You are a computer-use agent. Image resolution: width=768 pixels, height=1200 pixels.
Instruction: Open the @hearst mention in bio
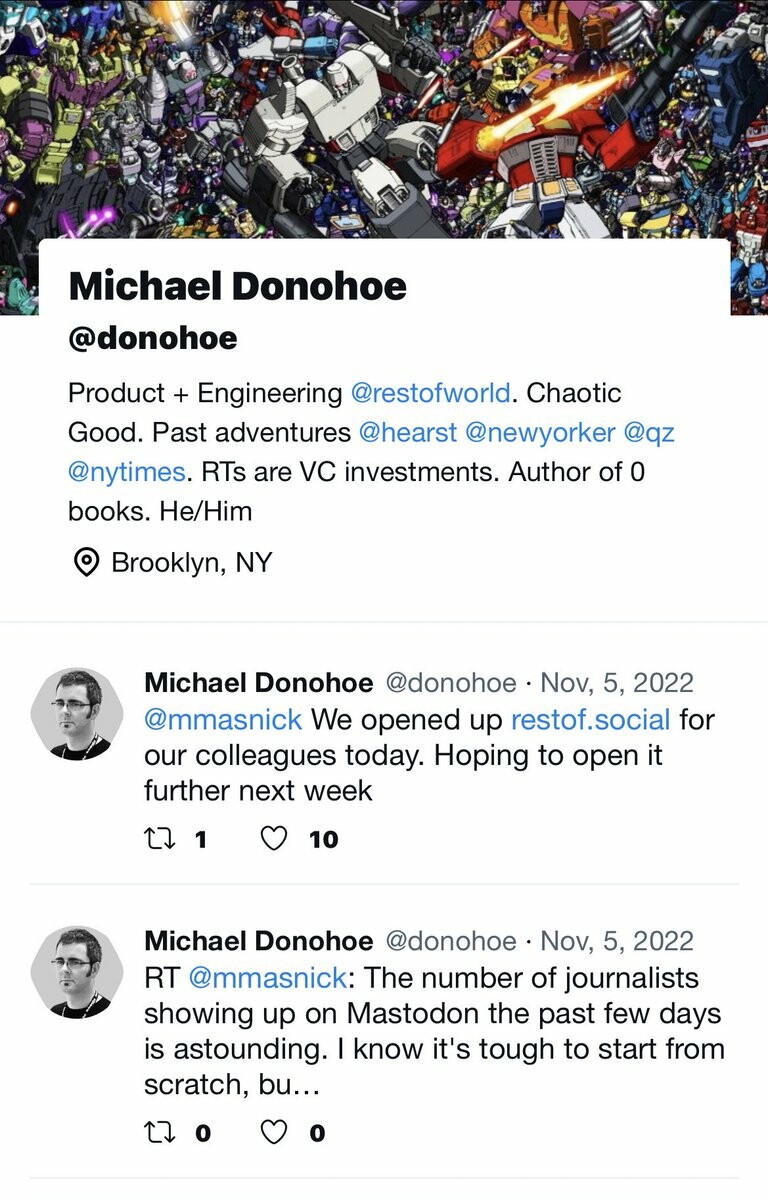[x=404, y=432]
